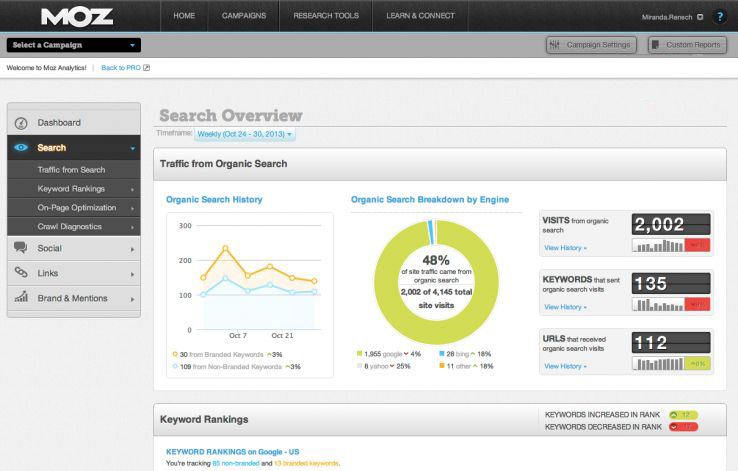Click the Brand & Mentions chart icon
The height and width of the screenshot is (471, 738).
21,297
